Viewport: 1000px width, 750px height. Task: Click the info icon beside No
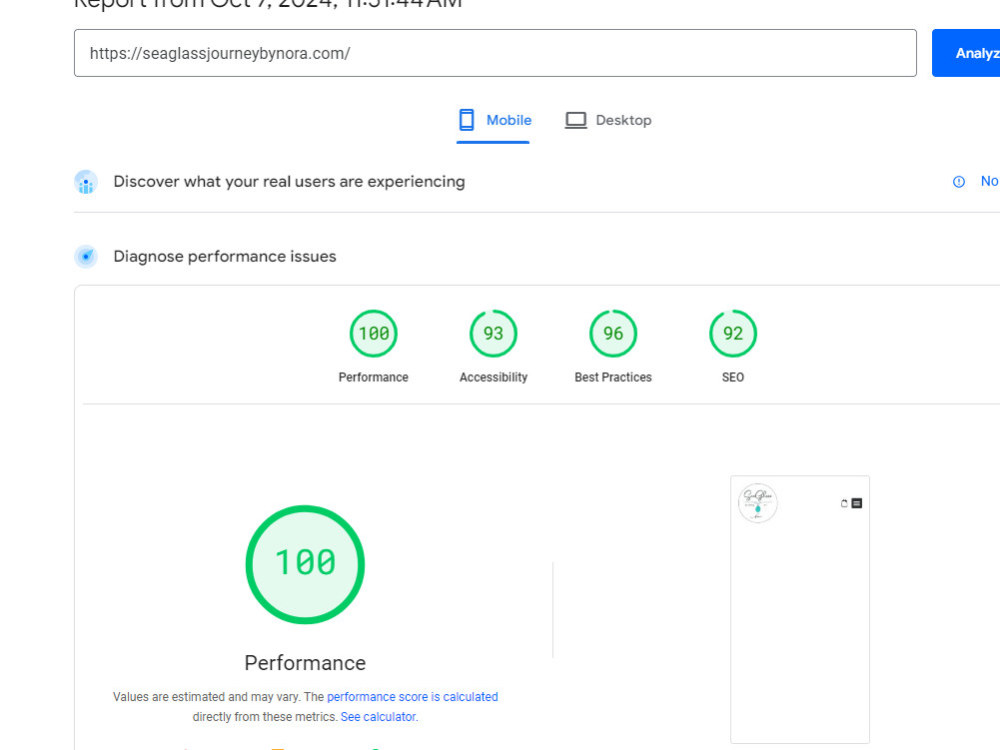click(959, 182)
